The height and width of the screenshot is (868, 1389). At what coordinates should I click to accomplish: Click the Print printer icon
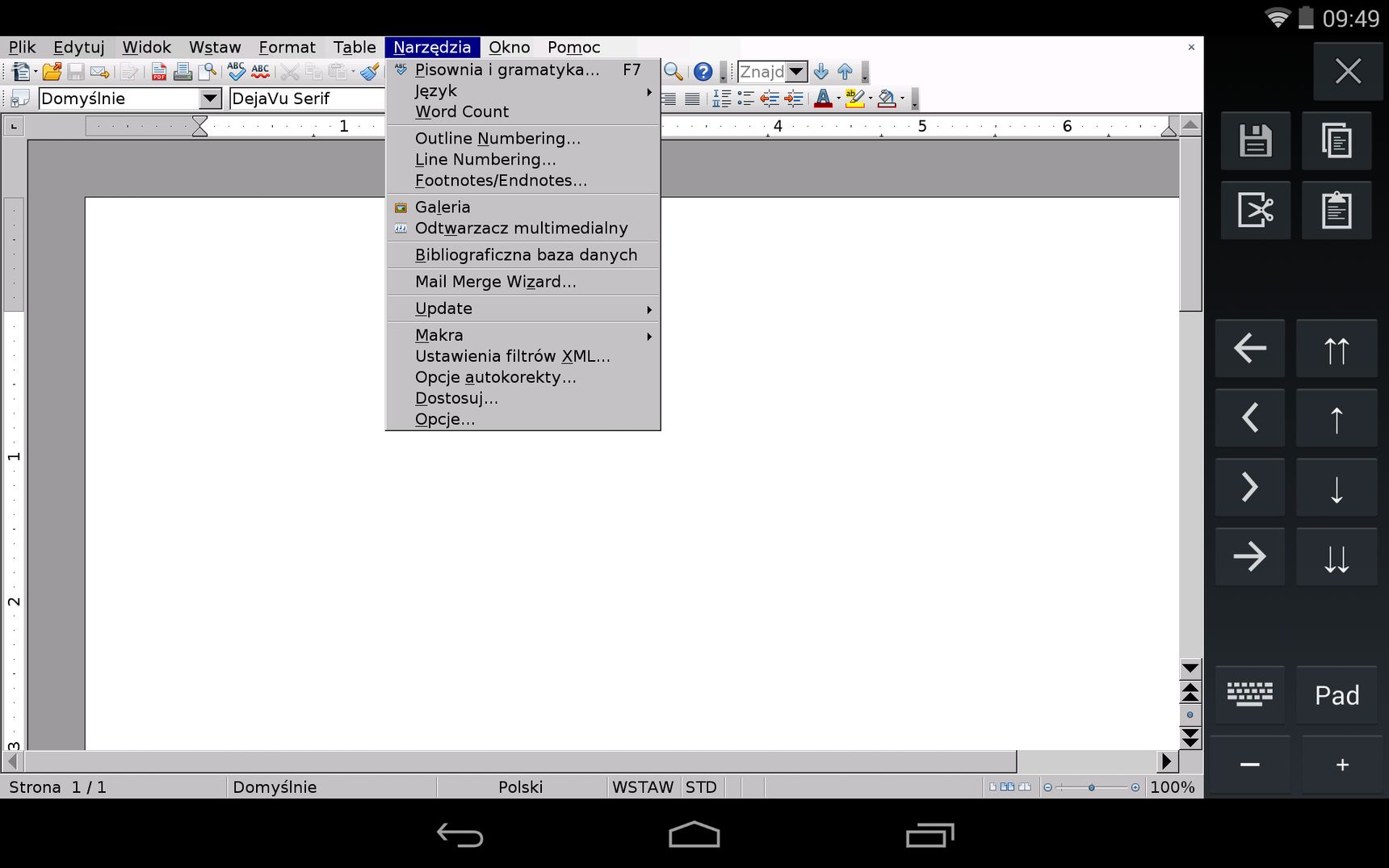coord(183,72)
